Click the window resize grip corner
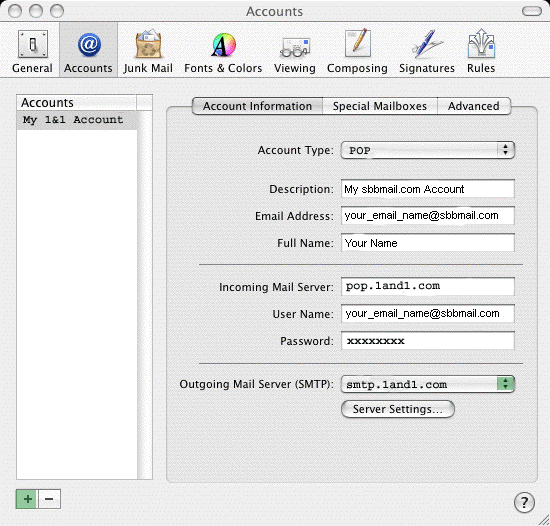Viewport: 550px width, 526px height. point(544,520)
